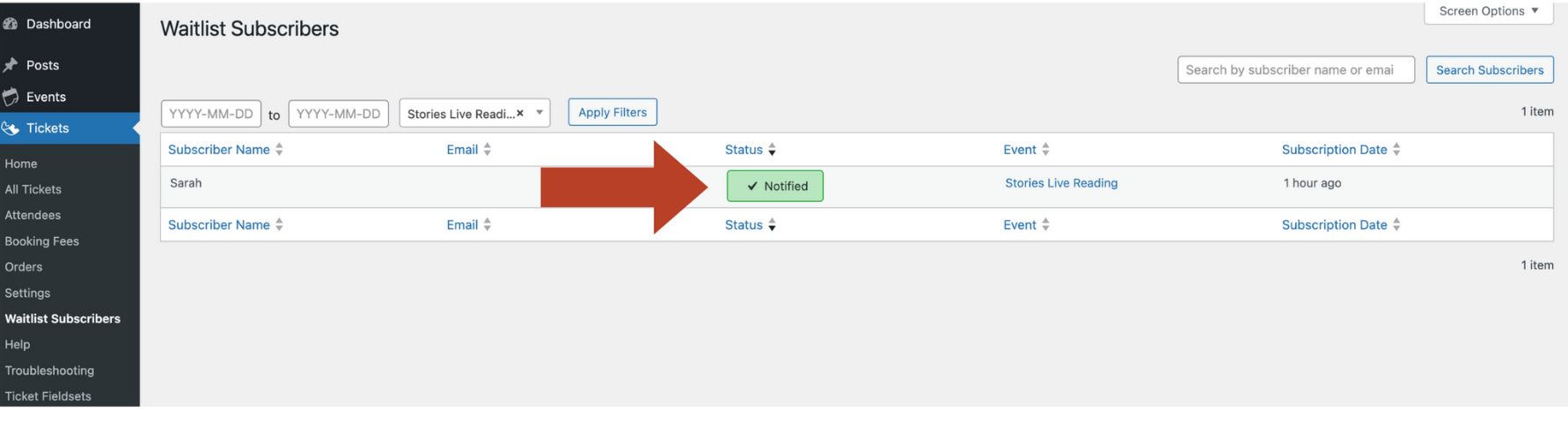The height and width of the screenshot is (436, 1568).
Task: Open the Stories Live Reading event link
Action: click(x=1061, y=183)
